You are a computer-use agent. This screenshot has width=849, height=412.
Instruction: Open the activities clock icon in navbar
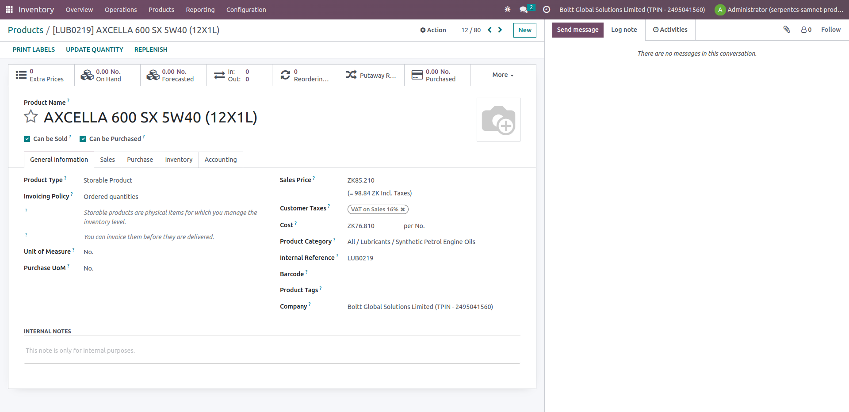point(546,9)
